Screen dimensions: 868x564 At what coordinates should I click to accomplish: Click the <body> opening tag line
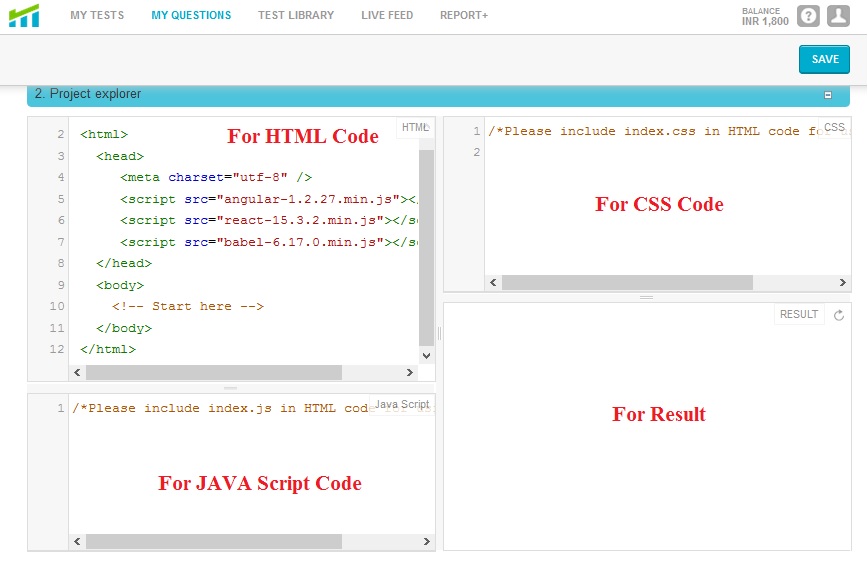pos(120,286)
